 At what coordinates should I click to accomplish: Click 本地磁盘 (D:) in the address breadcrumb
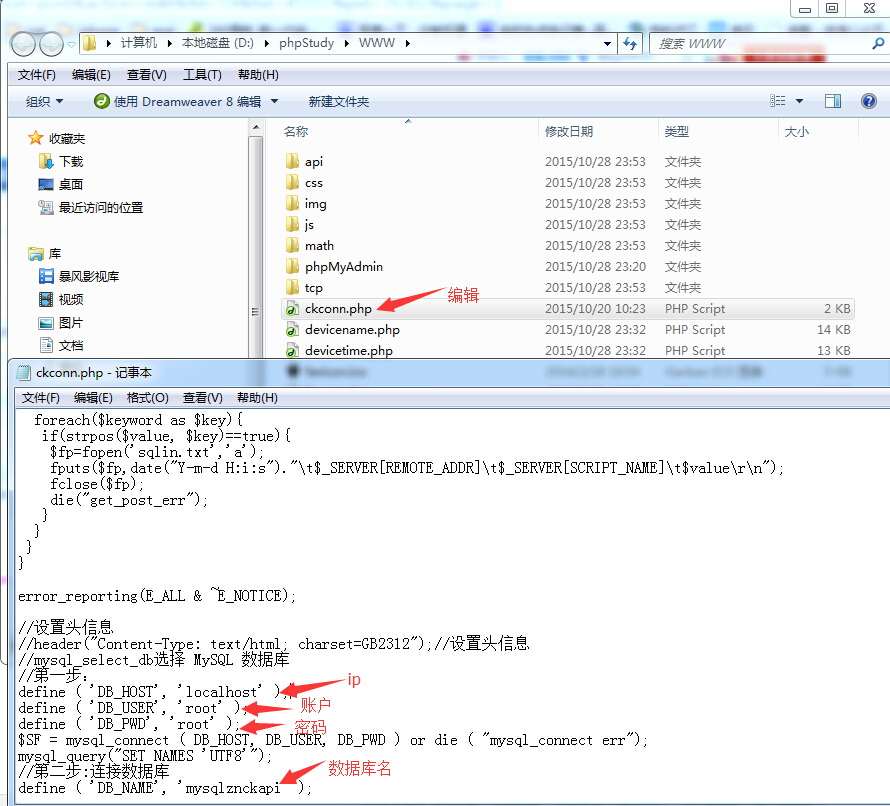tap(217, 43)
